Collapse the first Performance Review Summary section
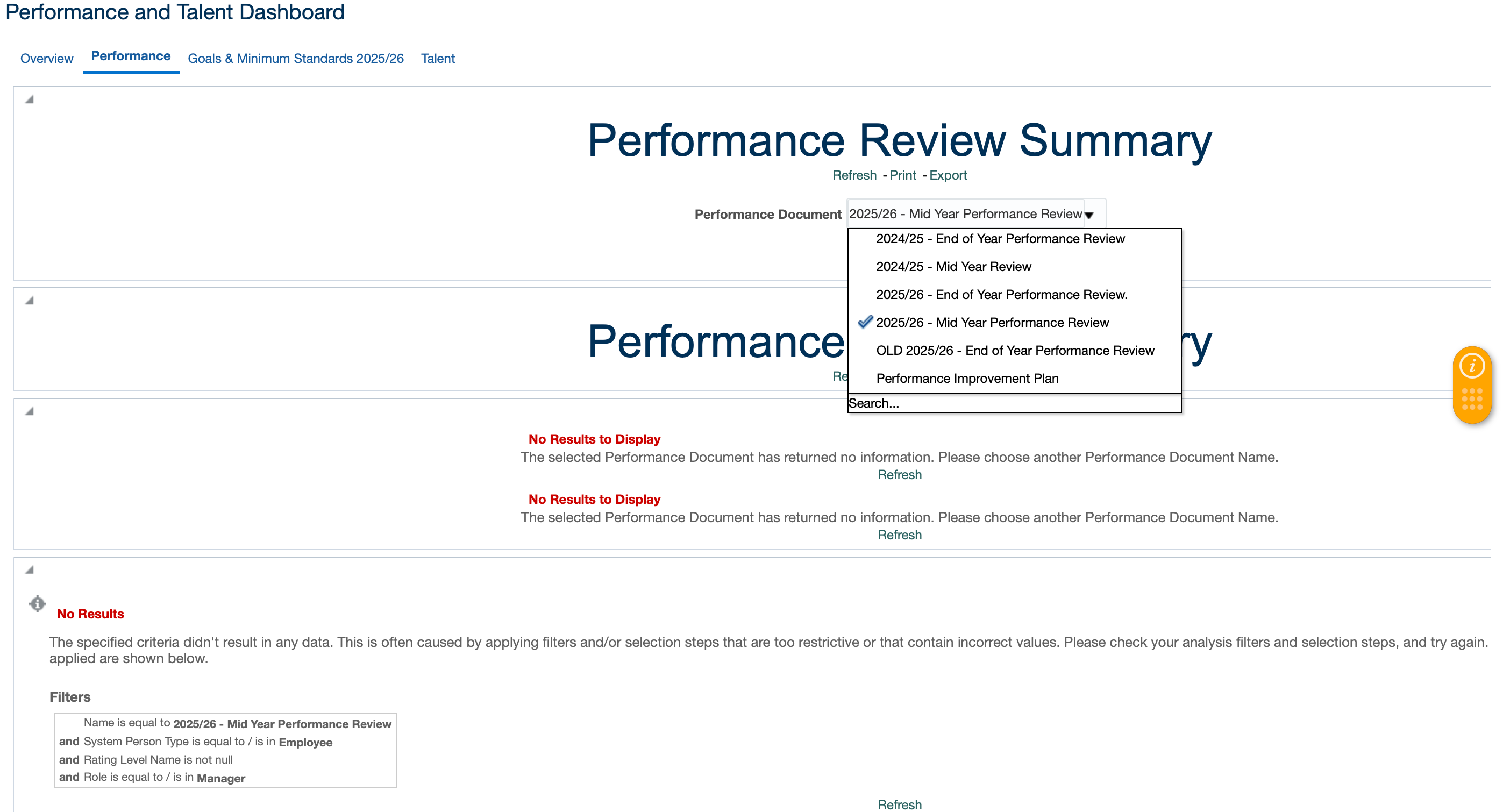This screenshot has height=812, width=1510. [x=30, y=99]
